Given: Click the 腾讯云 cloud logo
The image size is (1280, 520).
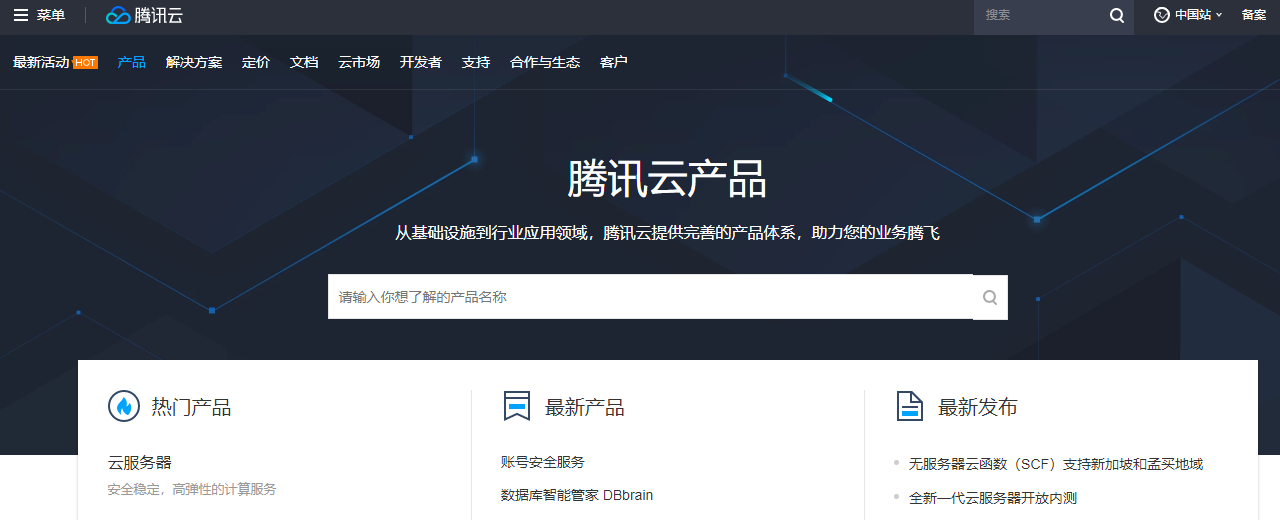Looking at the screenshot, I should [x=145, y=15].
